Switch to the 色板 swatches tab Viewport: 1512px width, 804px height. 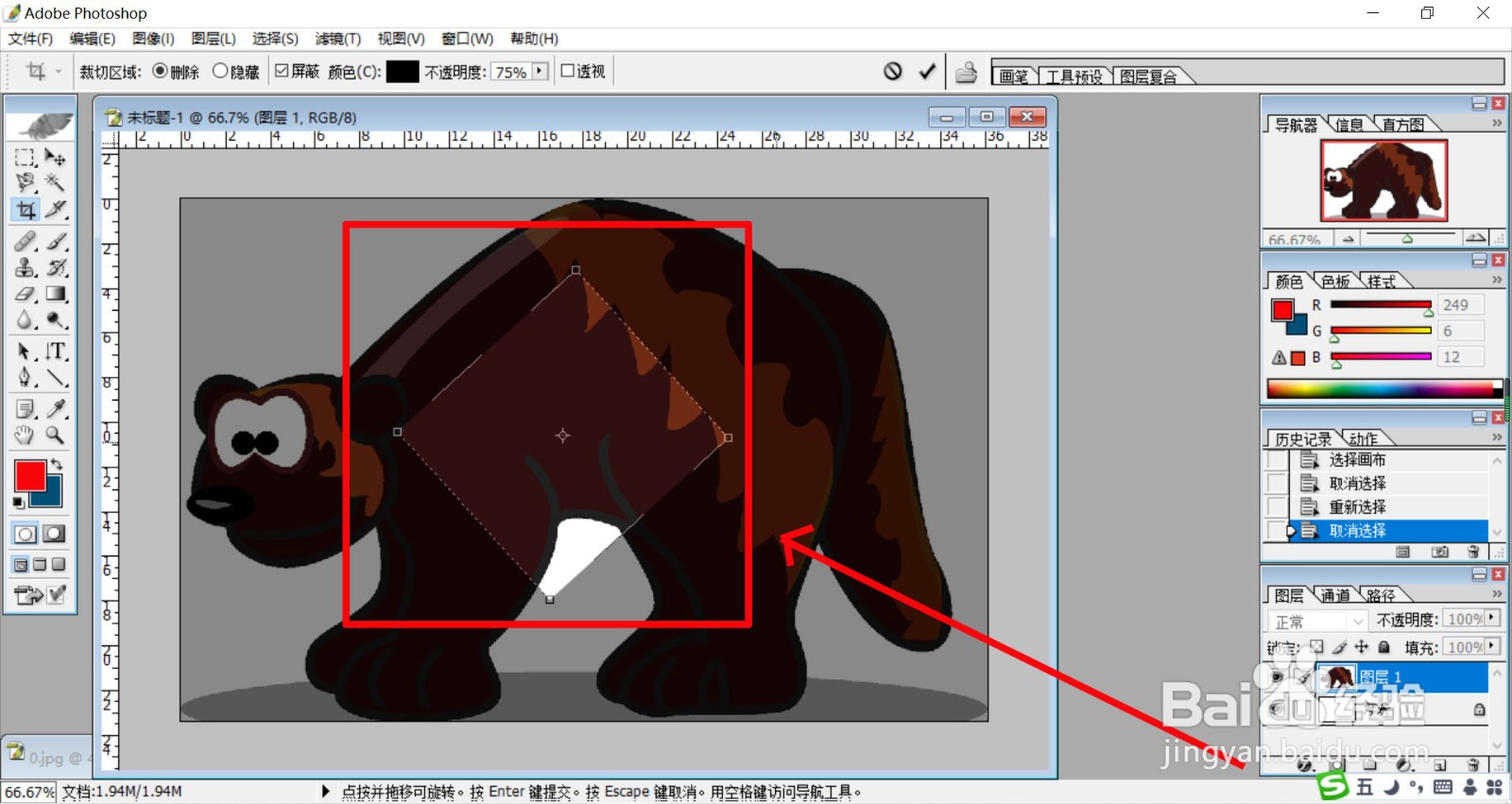1335,282
